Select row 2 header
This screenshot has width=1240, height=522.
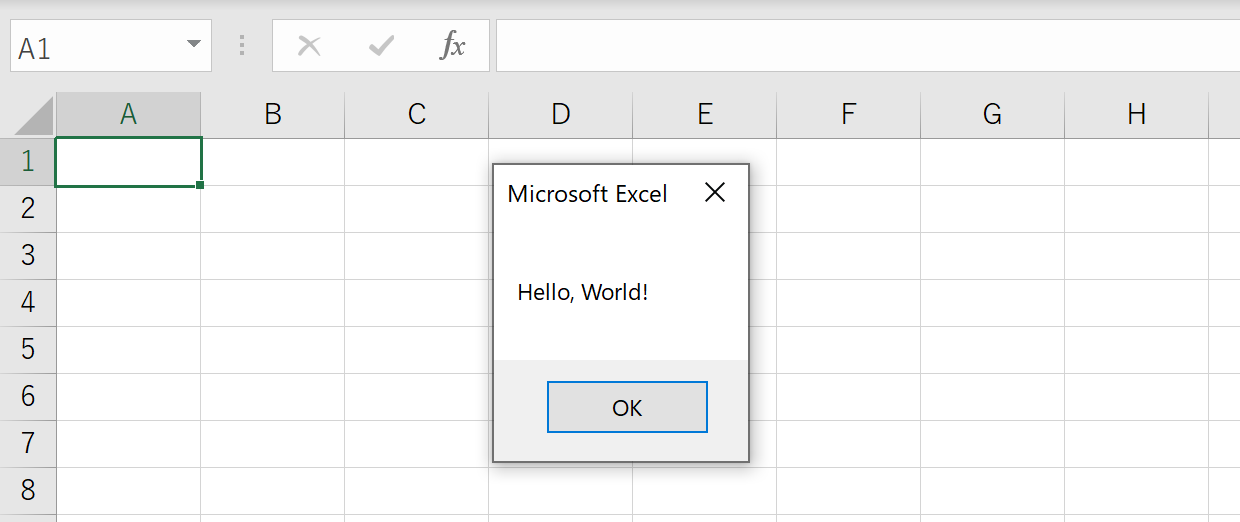[28, 208]
